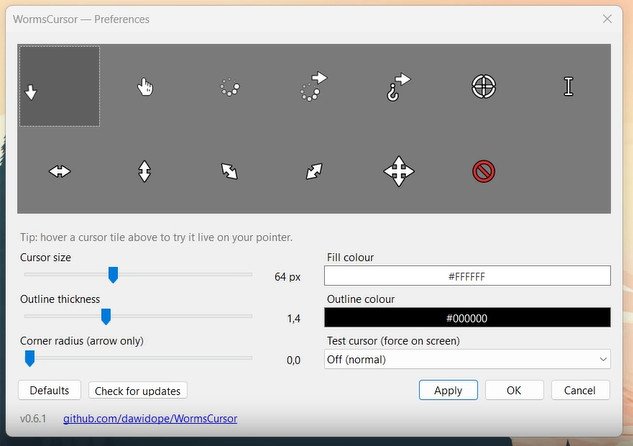Confirm with the OK button
This screenshot has width=633, height=446.
click(x=514, y=390)
